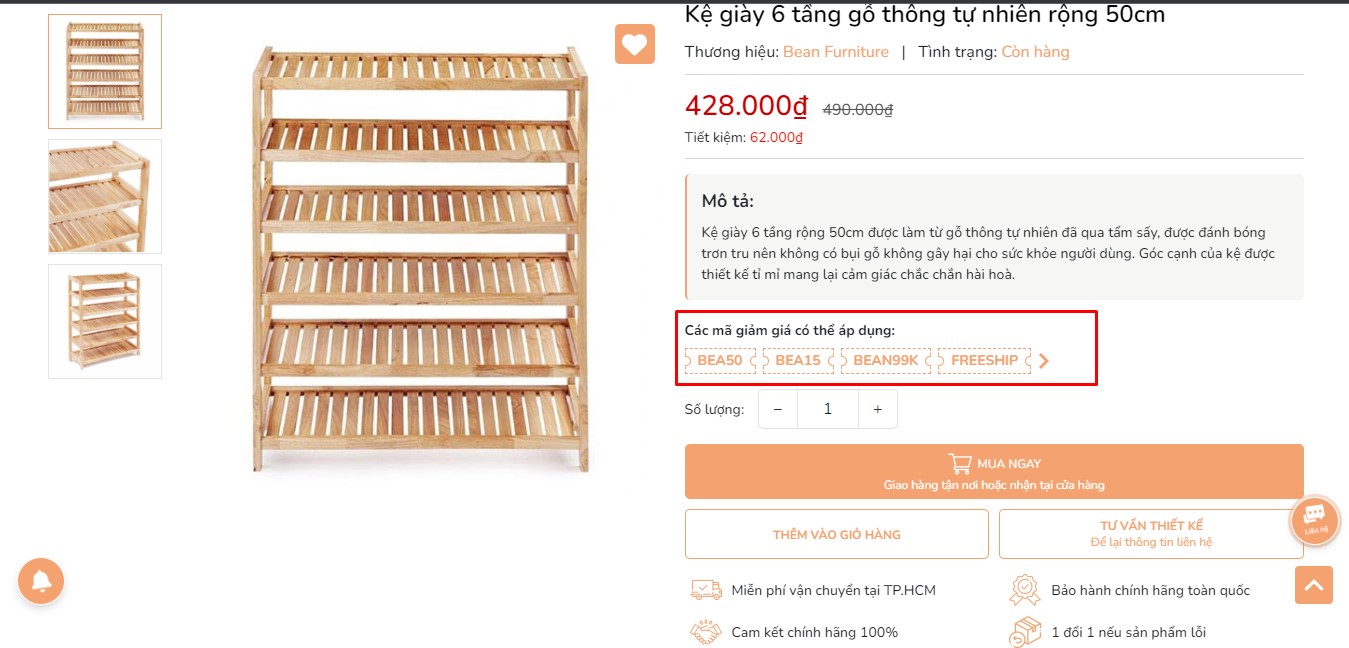The height and width of the screenshot is (648, 1349).
Task: Click the 1-for-1 exchange box icon
Action: (1025, 632)
